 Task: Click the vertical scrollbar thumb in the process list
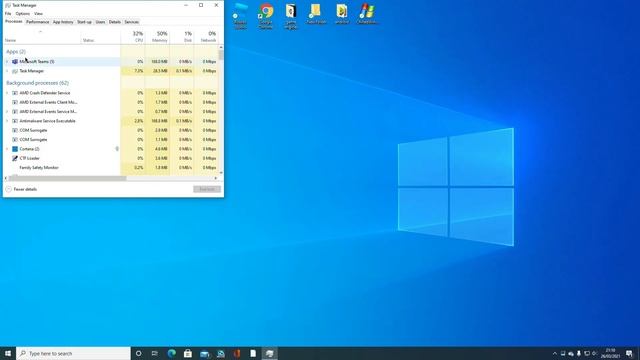[x=221, y=55]
